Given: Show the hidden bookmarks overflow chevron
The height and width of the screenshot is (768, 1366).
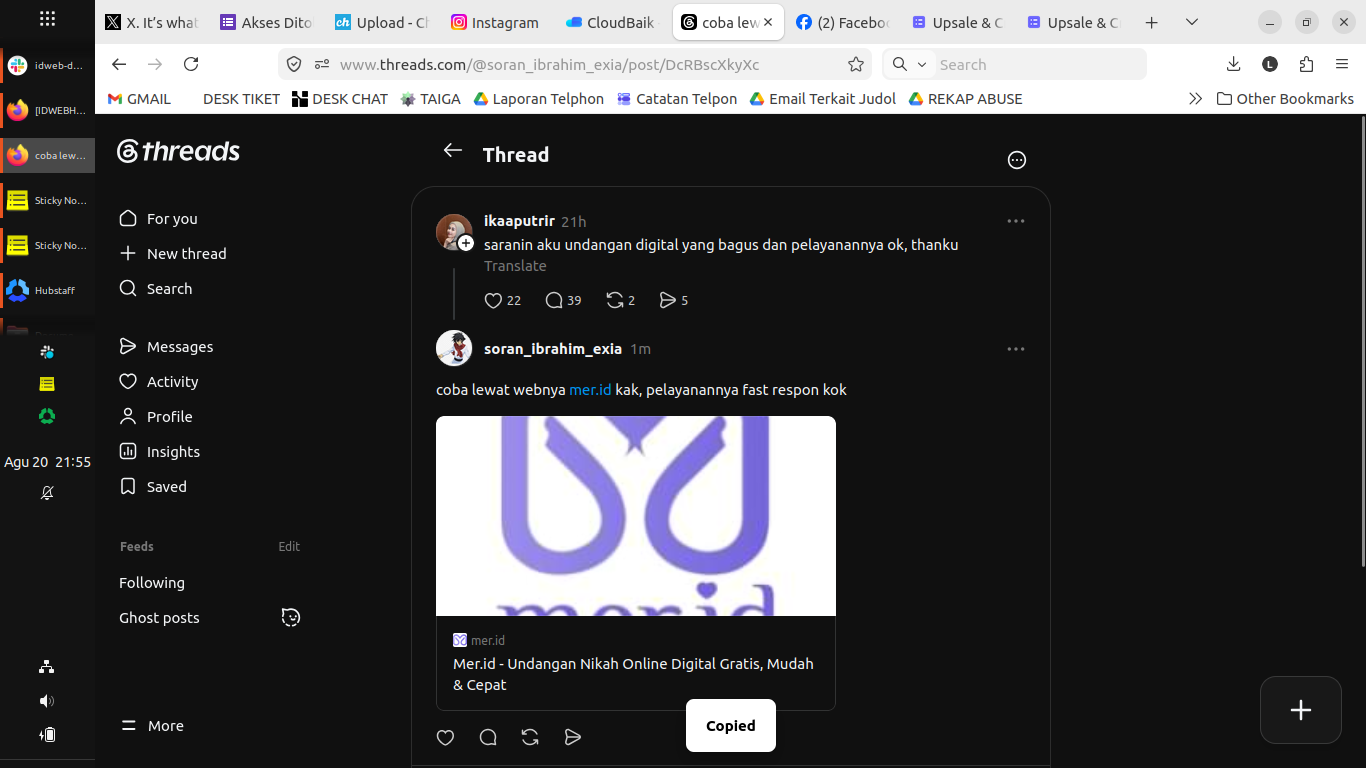Looking at the screenshot, I should tap(1195, 99).
